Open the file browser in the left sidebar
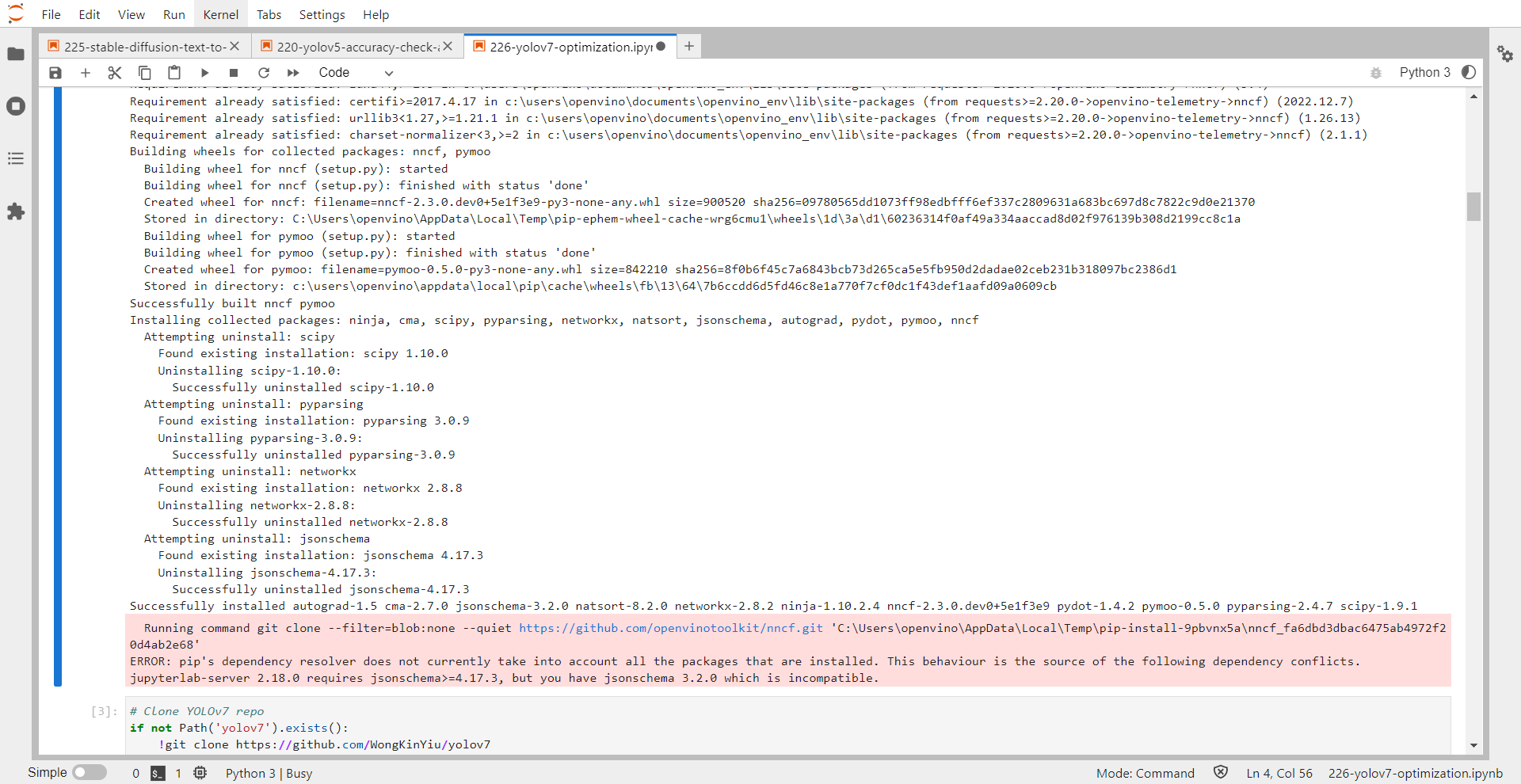Image resolution: width=1521 pixels, height=784 pixels. pyautogui.click(x=16, y=54)
